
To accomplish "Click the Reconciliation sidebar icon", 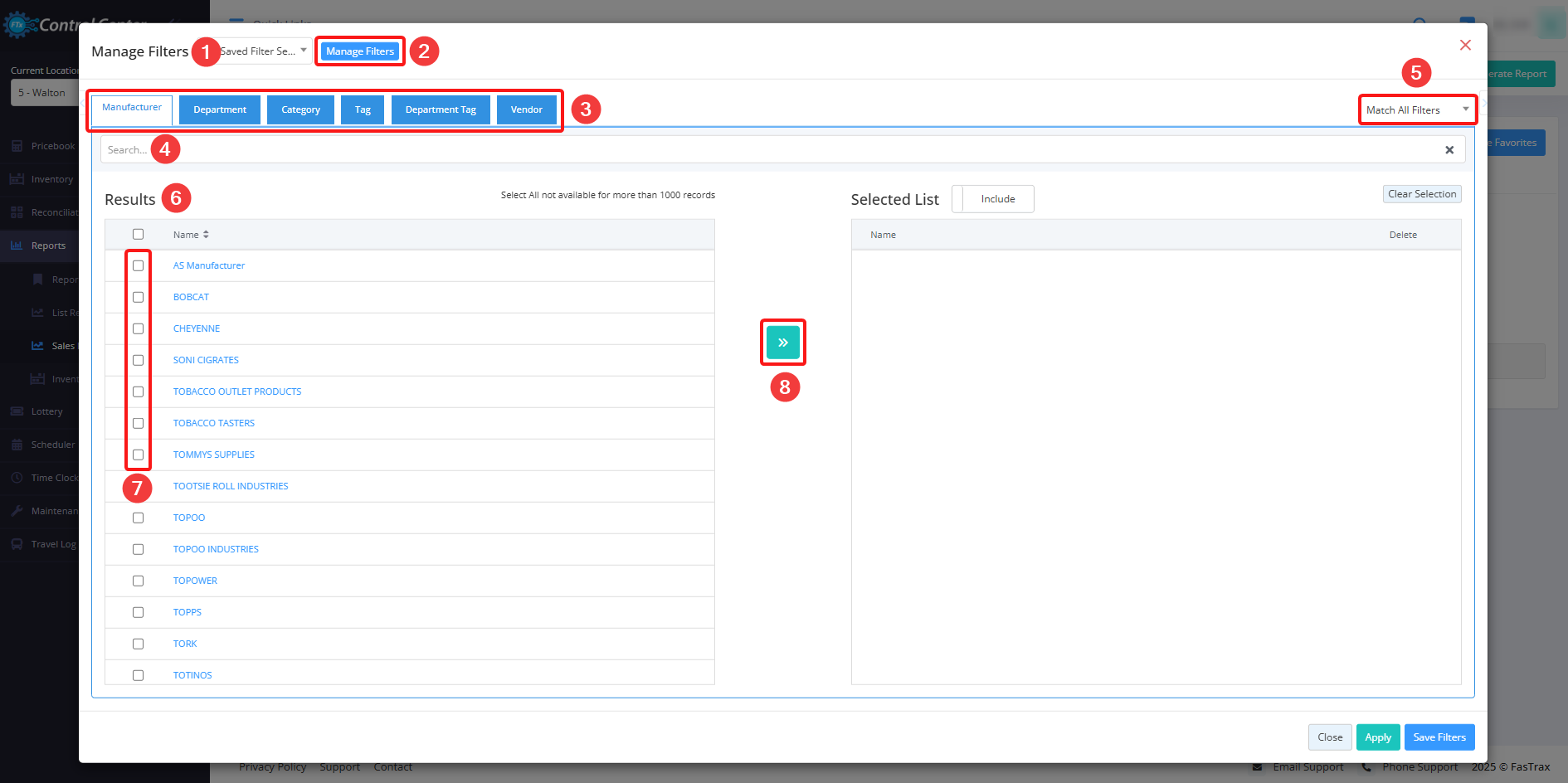I will pyautogui.click(x=17, y=212).
